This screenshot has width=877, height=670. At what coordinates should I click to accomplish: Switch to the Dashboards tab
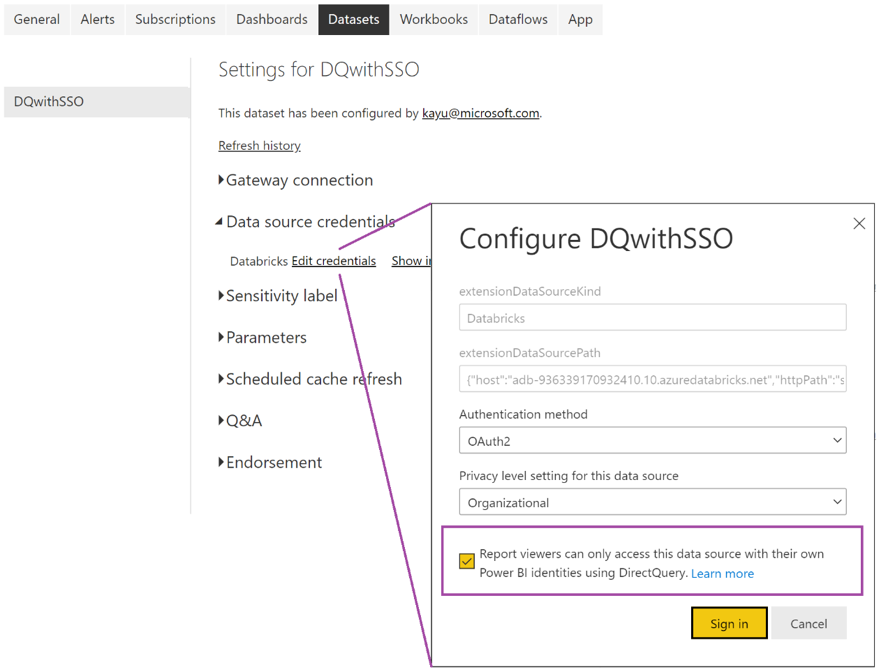270,19
